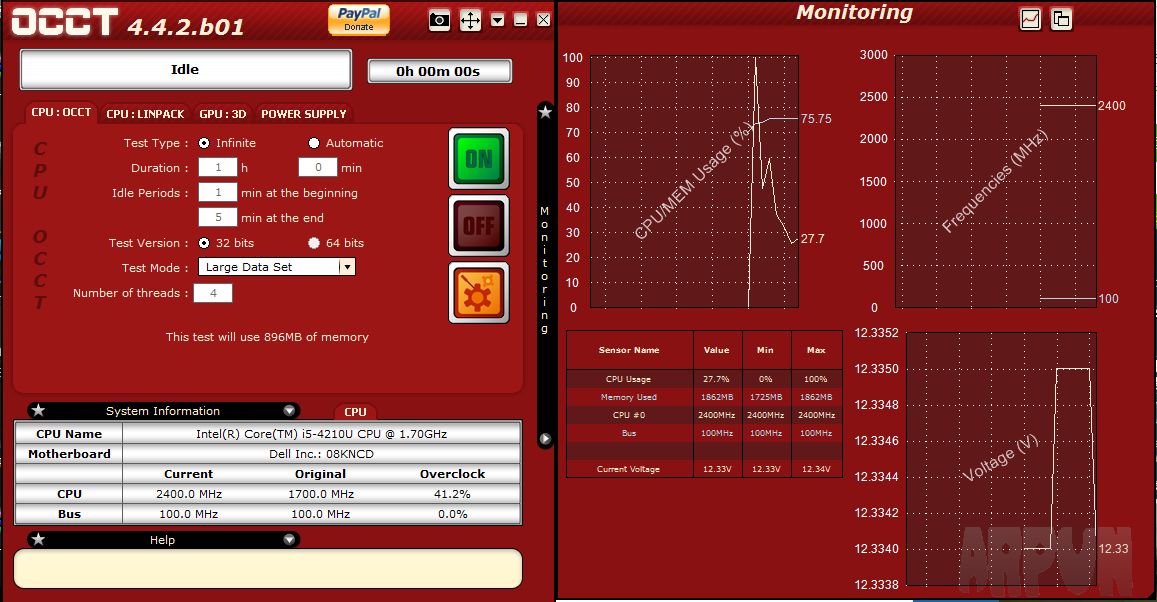Click the stacked windows icon in Monitoring header
The height and width of the screenshot is (602, 1157).
click(x=1061, y=19)
